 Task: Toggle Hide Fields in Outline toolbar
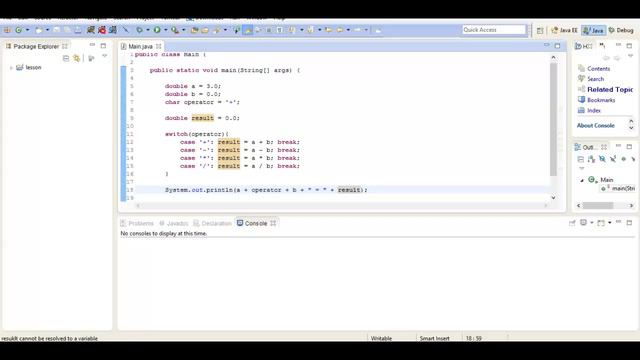[602, 159]
